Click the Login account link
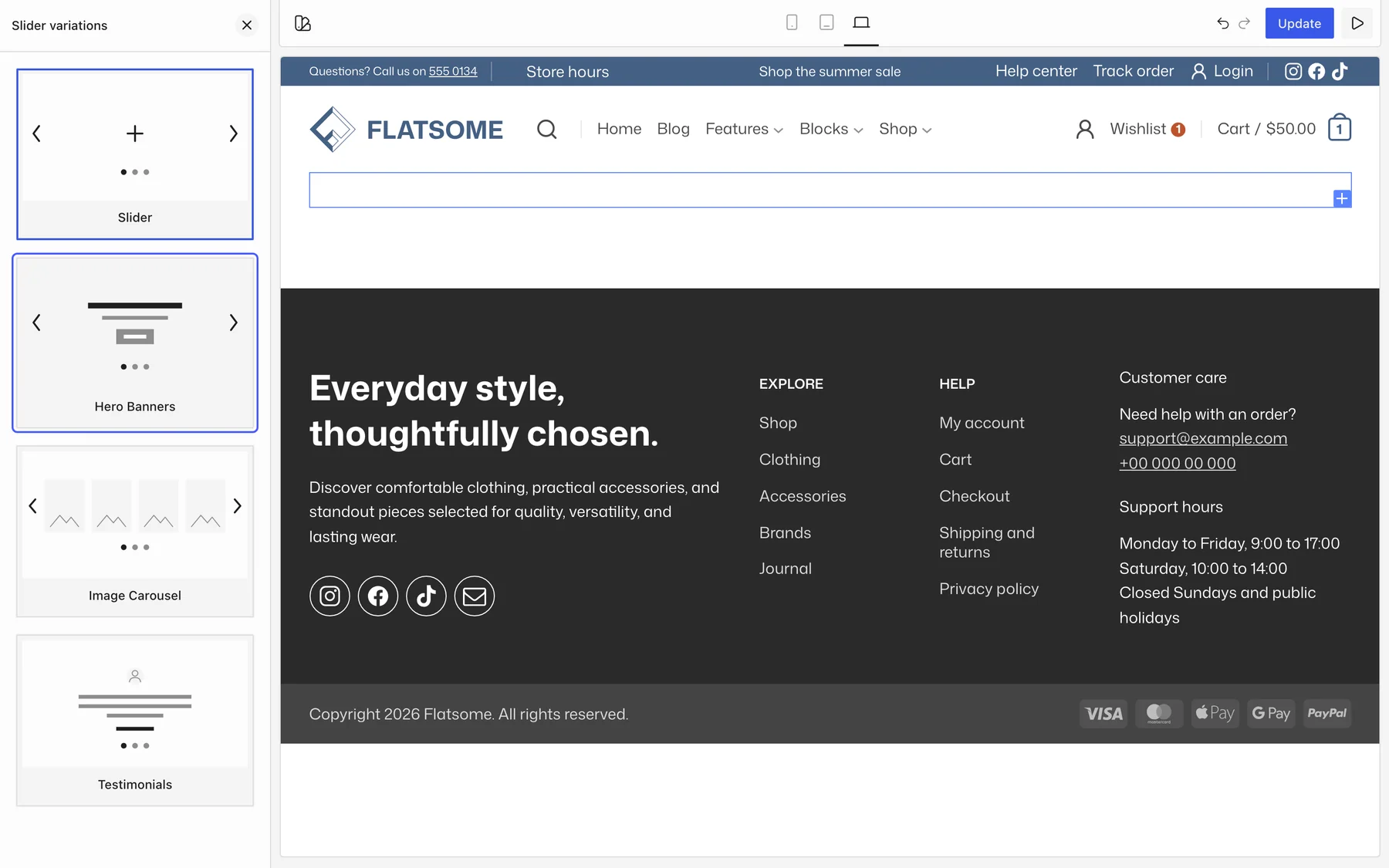This screenshot has width=1389, height=868. click(1222, 71)
